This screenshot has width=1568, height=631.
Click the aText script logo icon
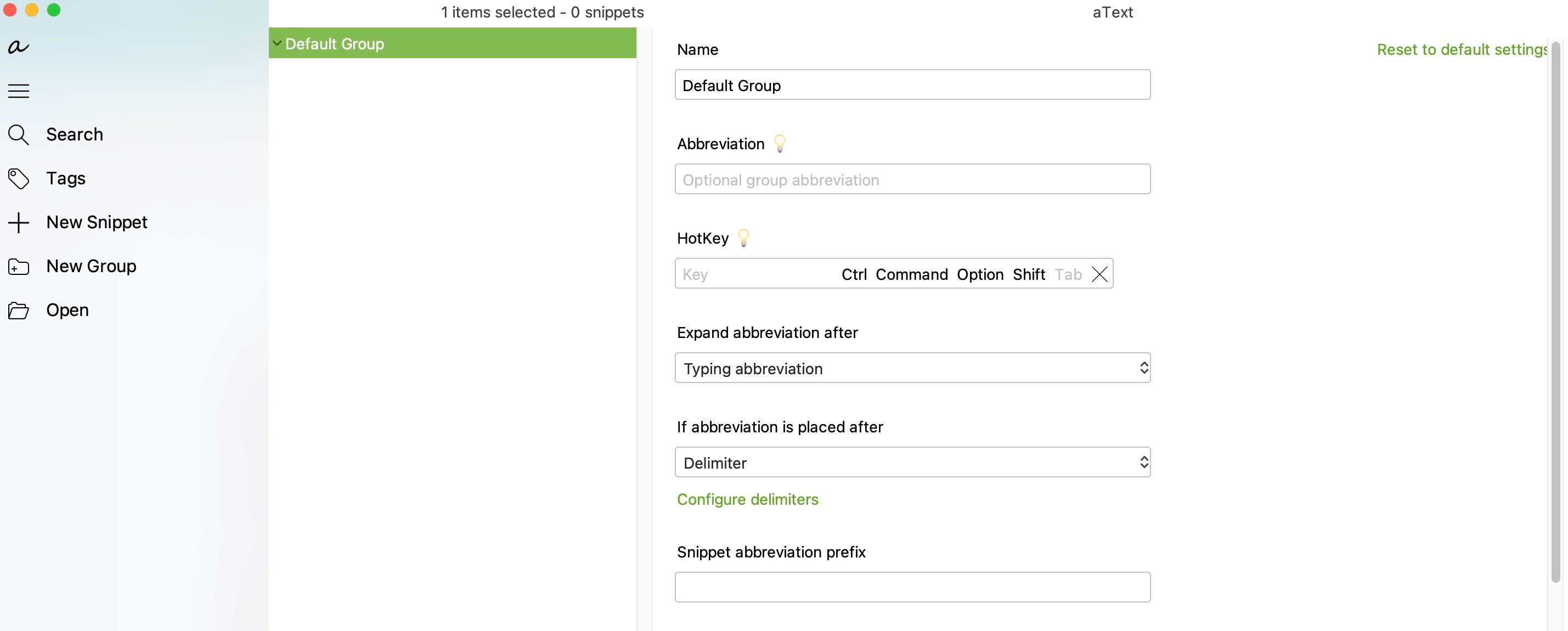pyautogui.click(x=18, y=47)
